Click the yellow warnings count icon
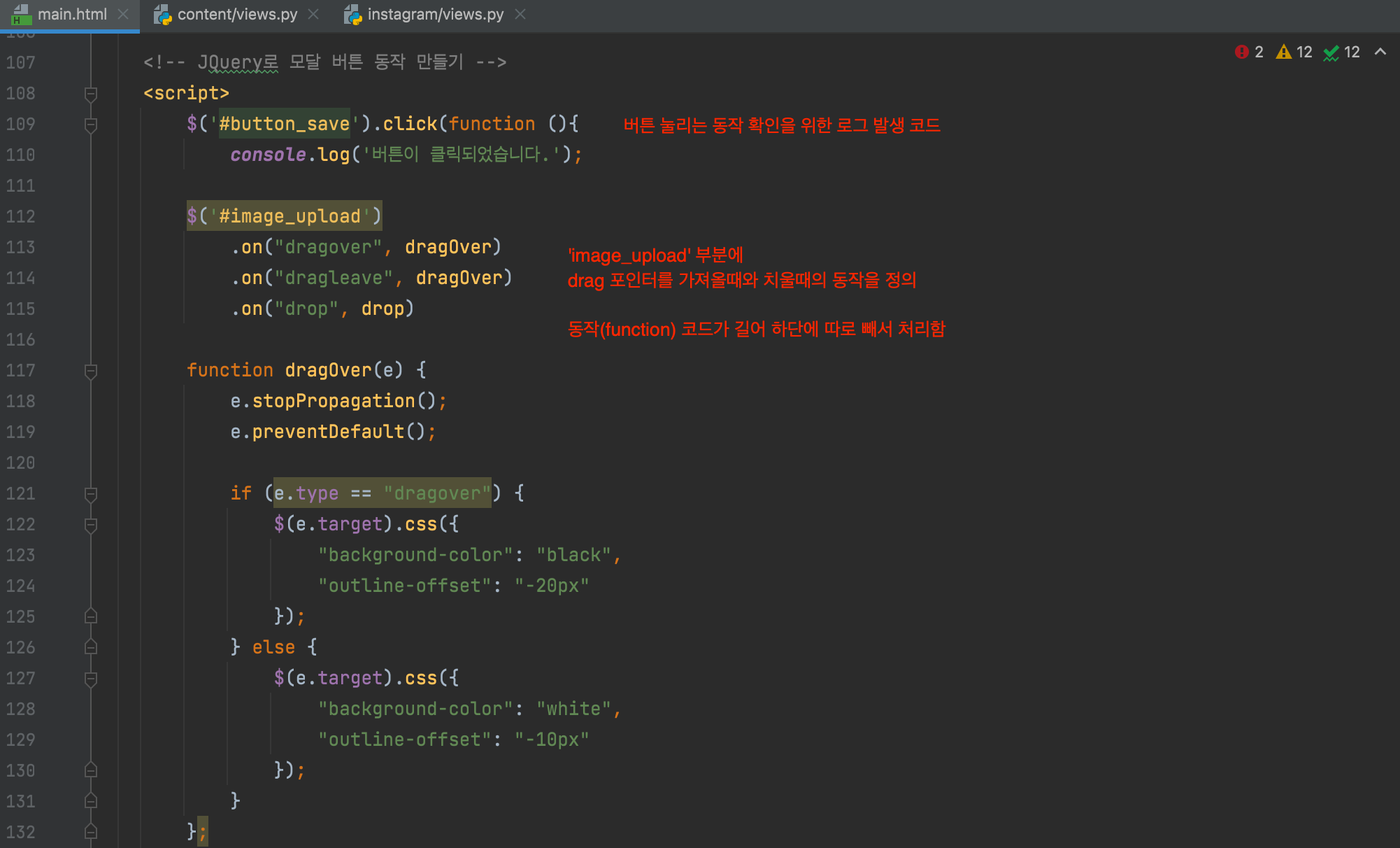The height and width of the screenshot is (848, 1400). click(1283, 52)
